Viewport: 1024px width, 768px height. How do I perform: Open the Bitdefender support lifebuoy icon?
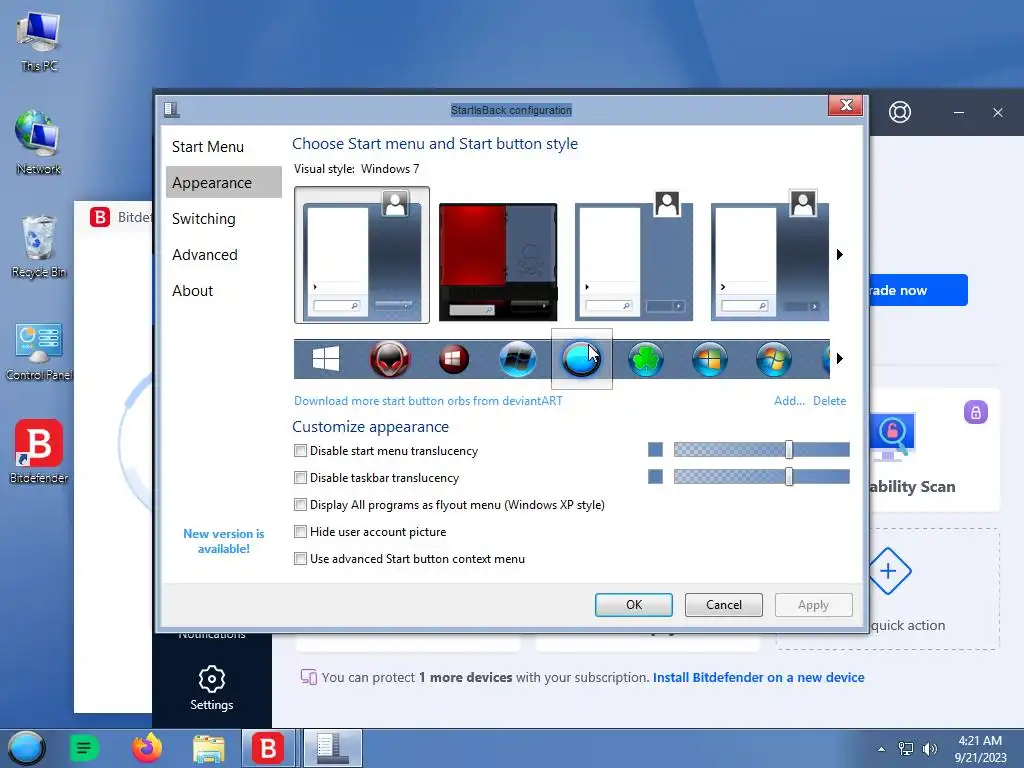coord(899,112)
